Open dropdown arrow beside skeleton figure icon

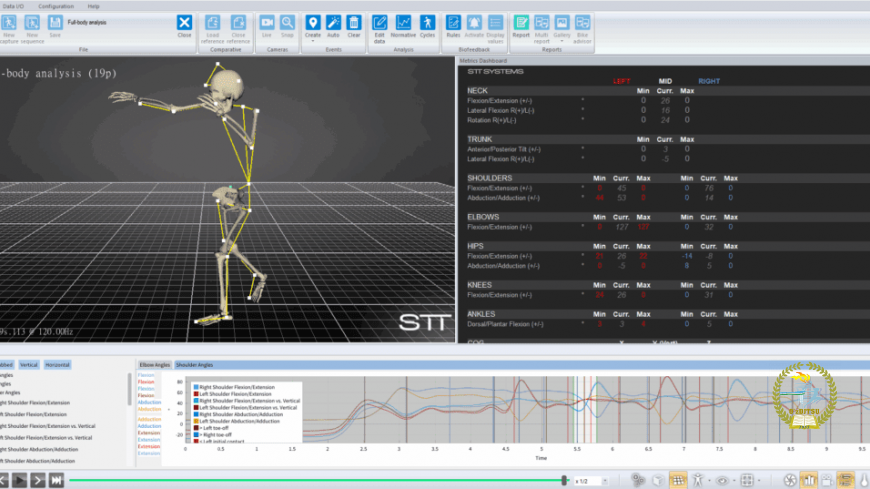[709, 481]
